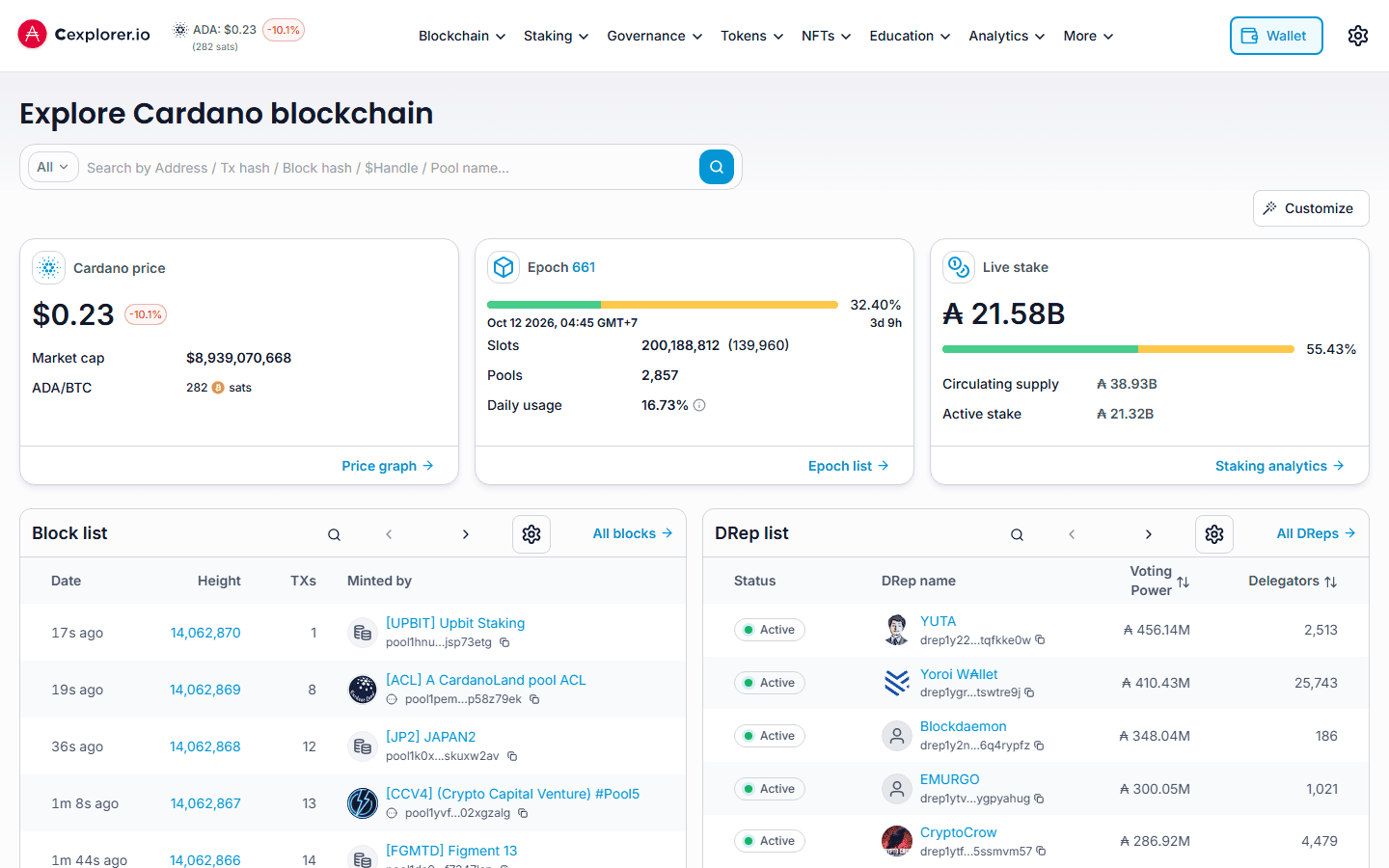Open the Price graph link
The width and height of the screenshot is (1389, 868).
coord(388,466)
